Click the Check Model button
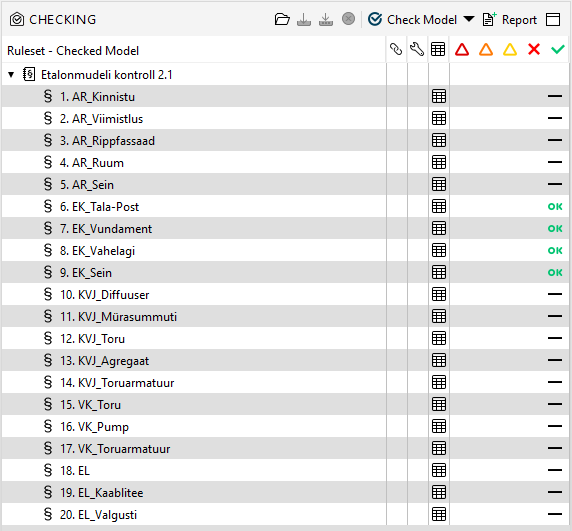572x531 pixels. click(x=412, y=19)
